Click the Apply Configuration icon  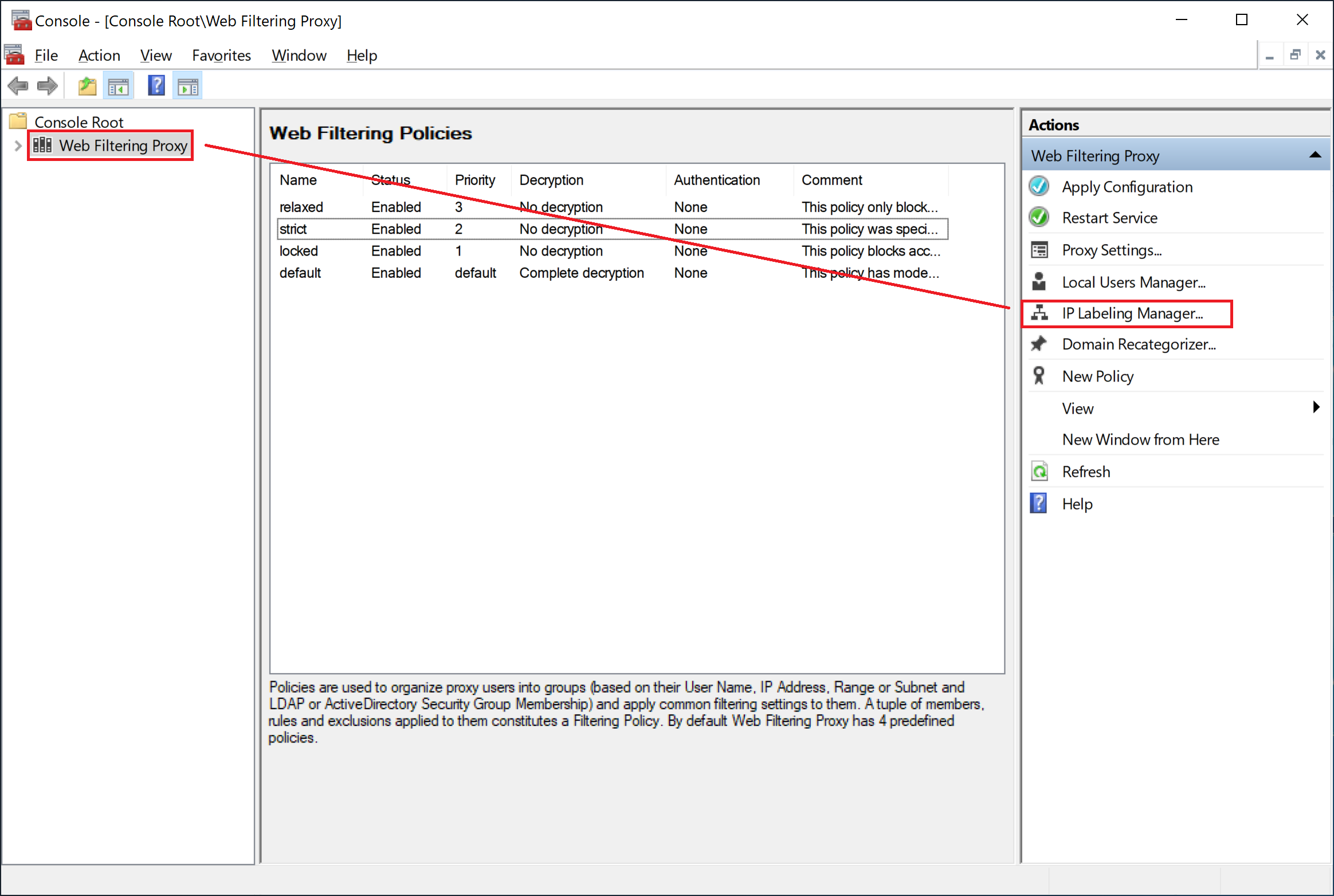tap(1040, 187)
